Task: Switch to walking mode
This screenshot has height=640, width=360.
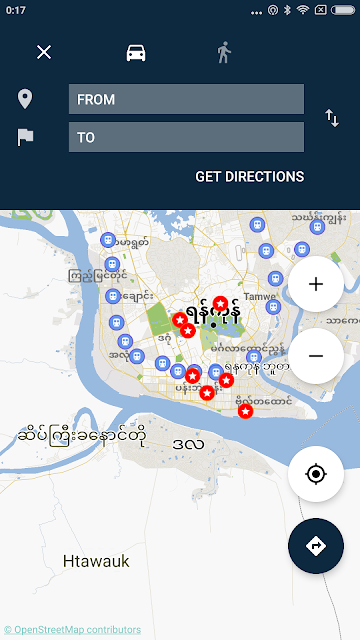Action: (224, 53)
